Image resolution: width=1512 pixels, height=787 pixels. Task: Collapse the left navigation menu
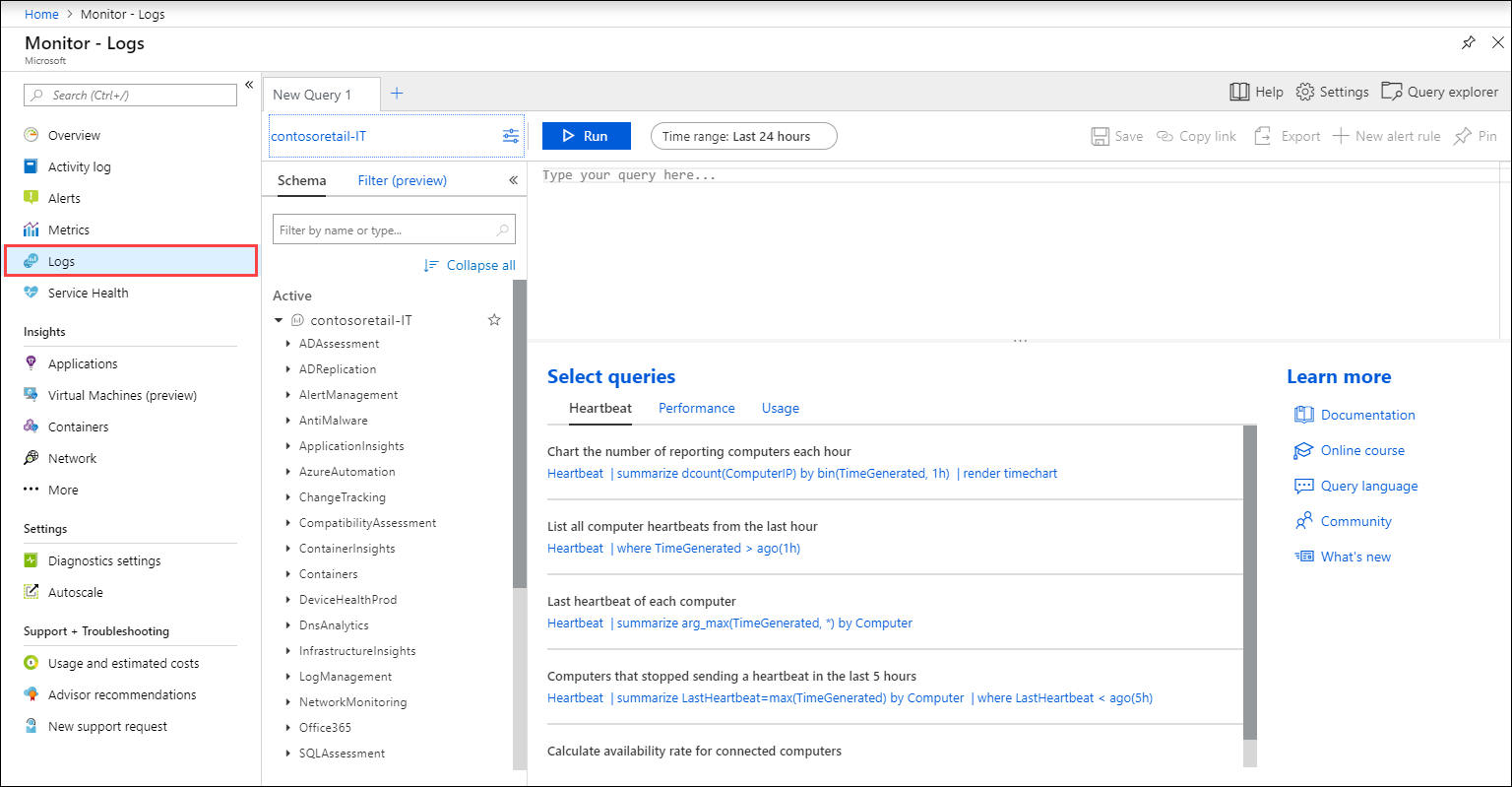(249, 86)
